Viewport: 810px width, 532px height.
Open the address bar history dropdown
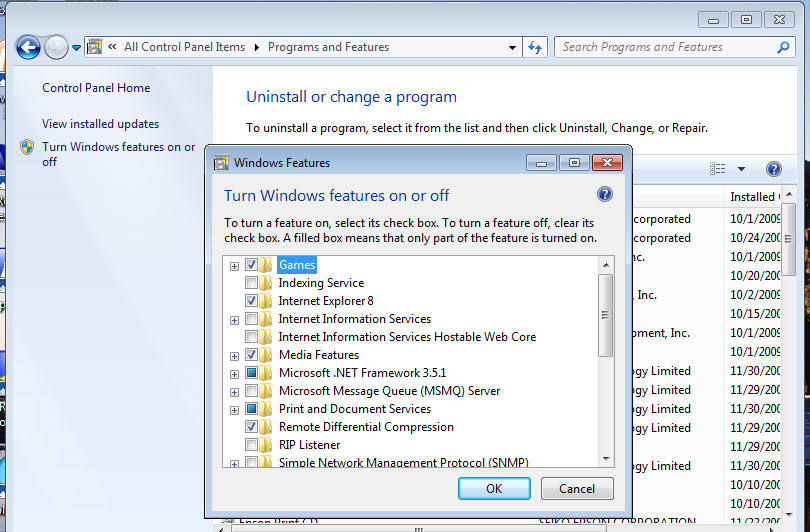click(x=512, y=48)
